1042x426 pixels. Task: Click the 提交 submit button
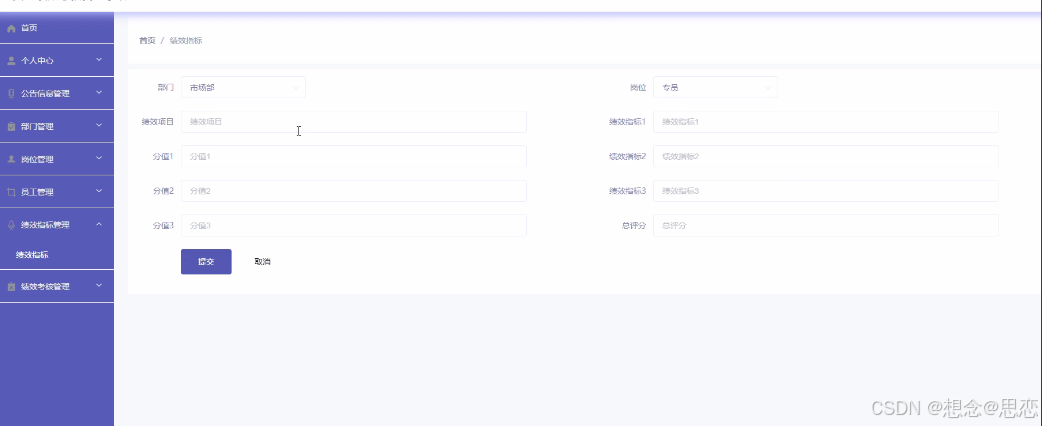[206, 262]
